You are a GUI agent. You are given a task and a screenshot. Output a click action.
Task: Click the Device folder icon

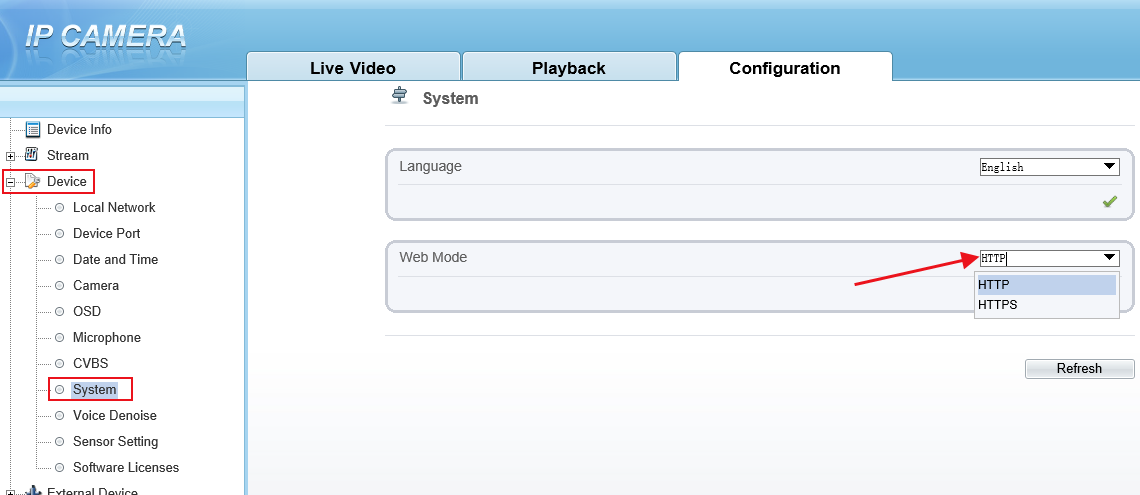[33, 181]
